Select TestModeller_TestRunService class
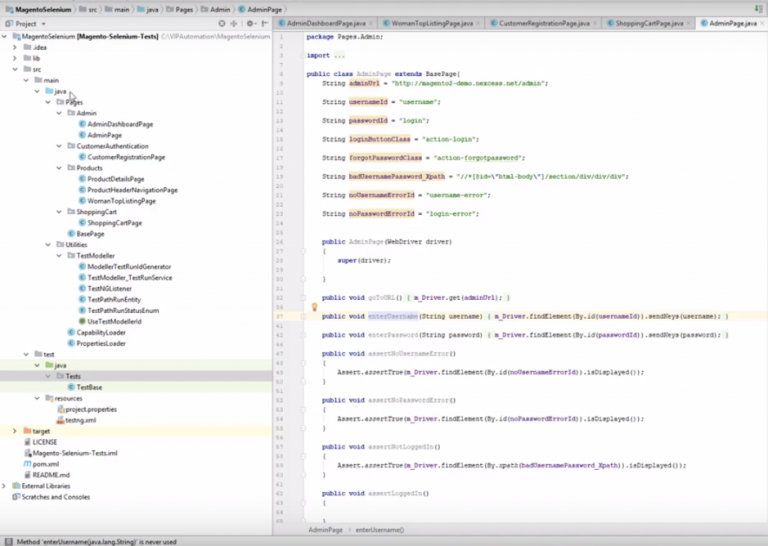The height and width of the screenshot is (546, 768). point(125,278)
